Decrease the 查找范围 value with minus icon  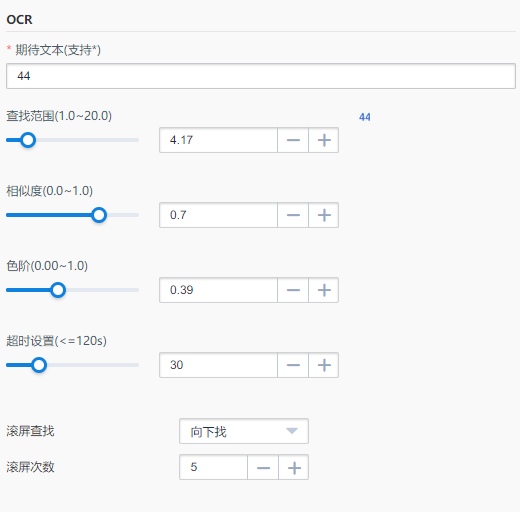pyautogui.click(x=293, y=140)
